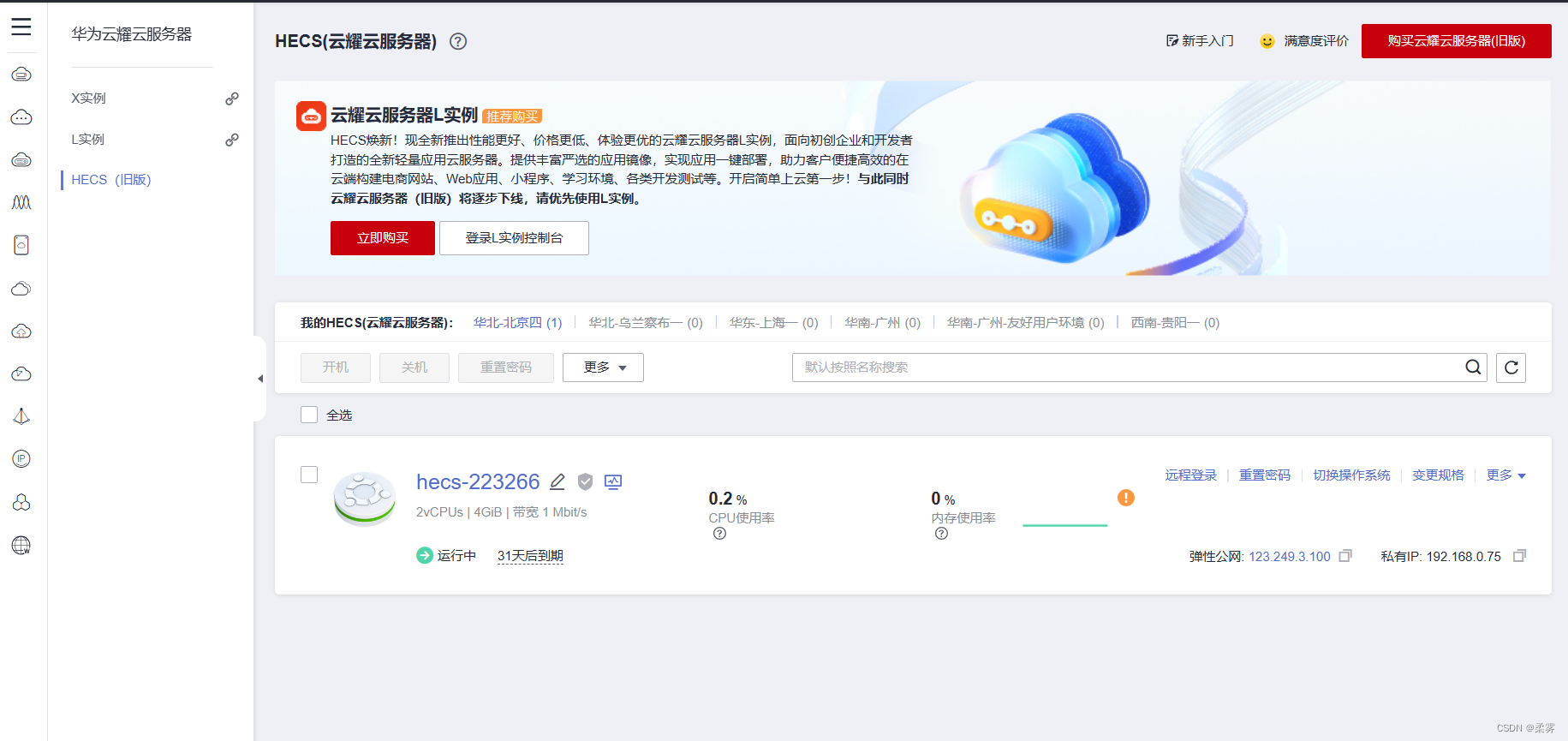Viewport: 1568px width, 741px height.
Task: Open the help question mark next to HECS title
Action: click(458, 41)
